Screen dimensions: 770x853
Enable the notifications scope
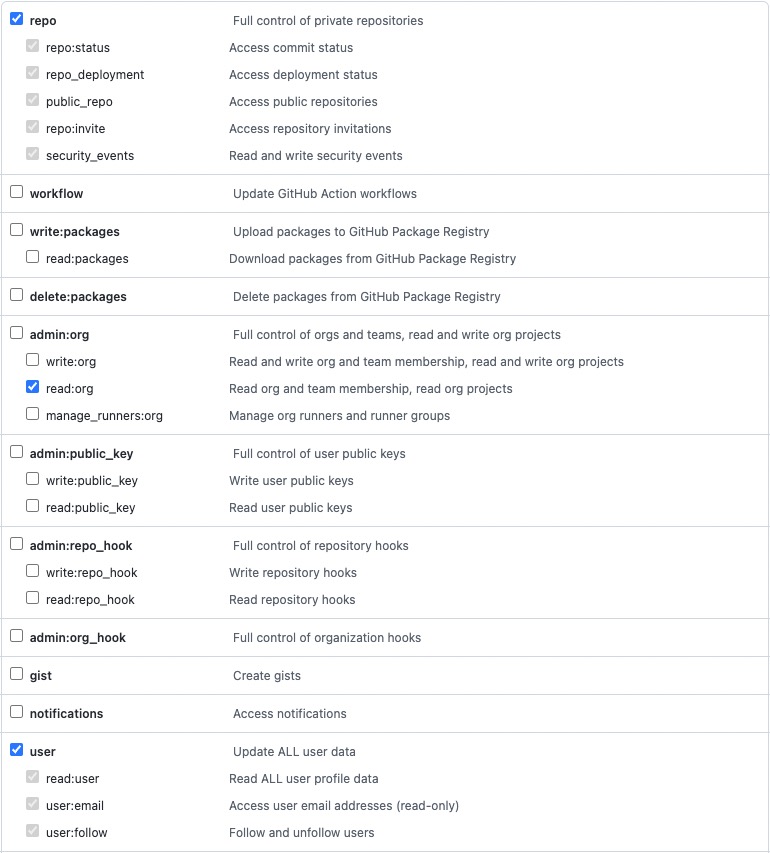click(x=16, y=712)
